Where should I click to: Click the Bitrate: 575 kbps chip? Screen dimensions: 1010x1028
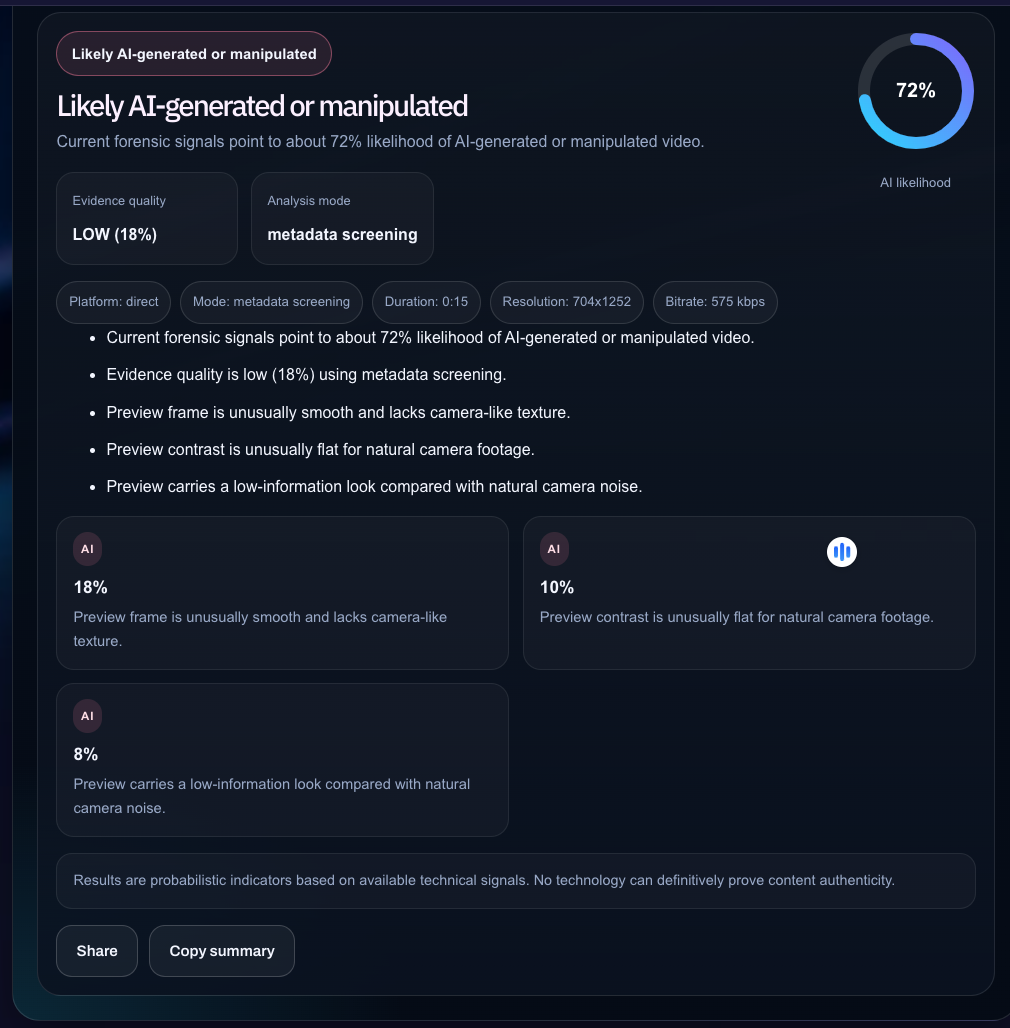click(714, 302)
